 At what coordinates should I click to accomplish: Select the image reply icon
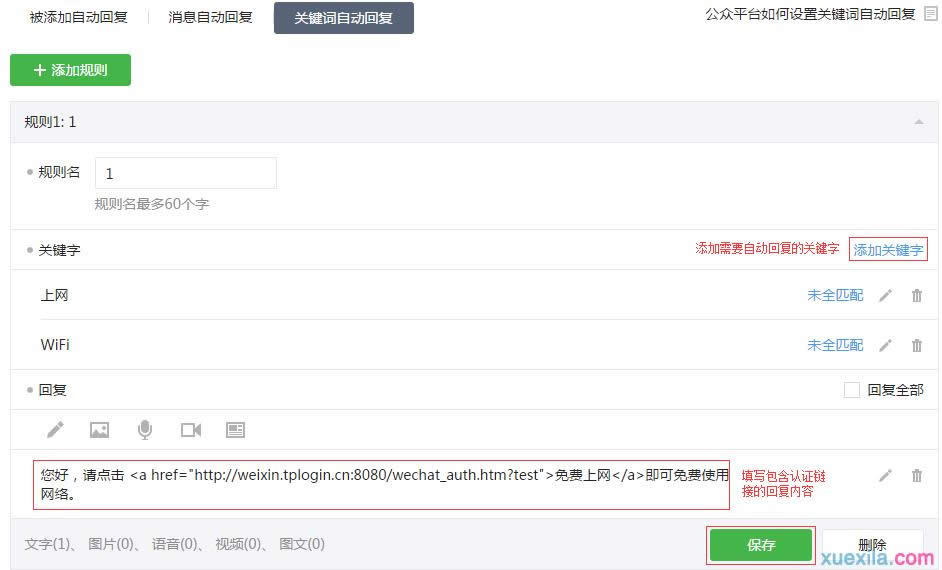[99, 430]
